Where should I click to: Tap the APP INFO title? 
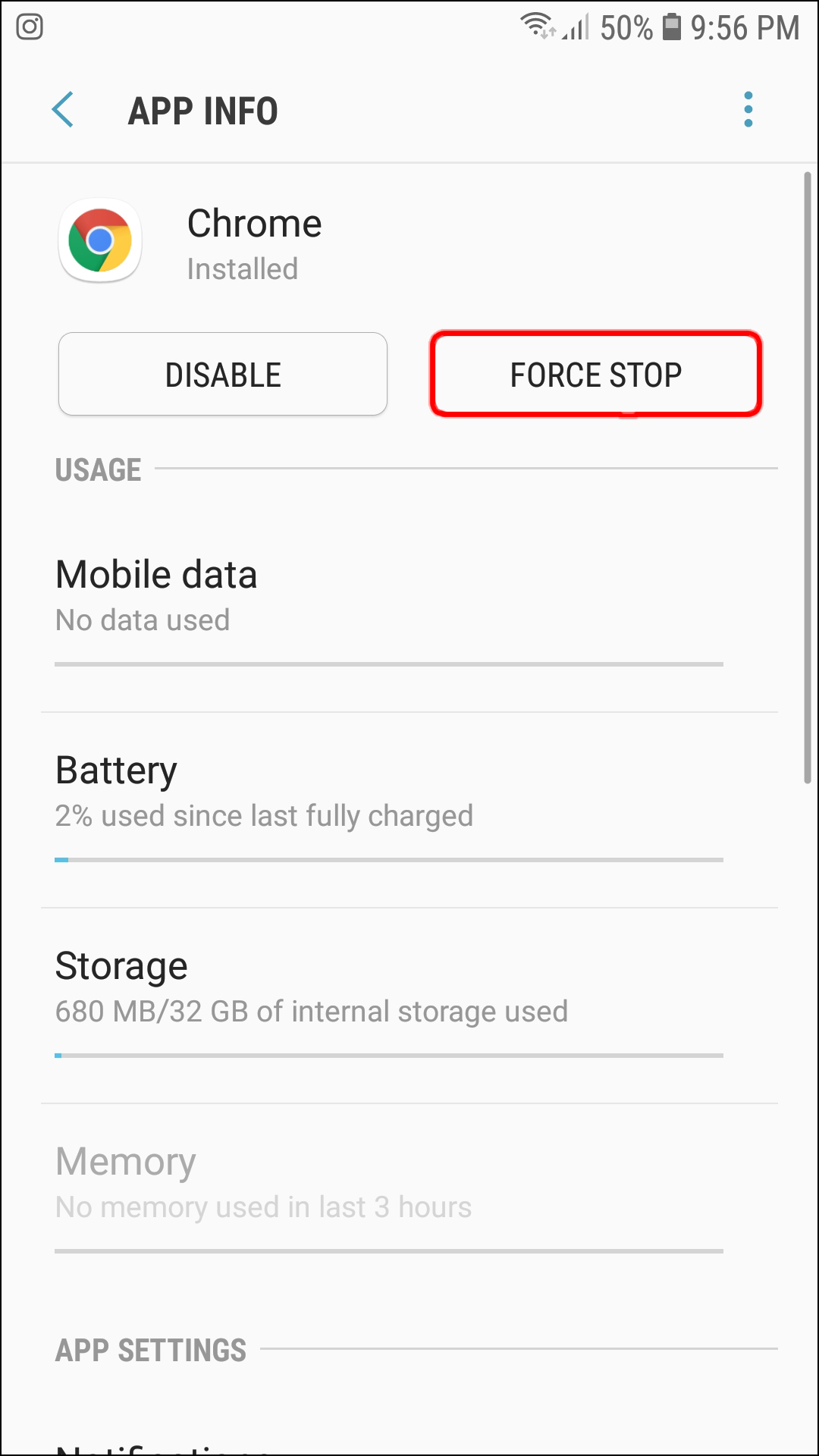pos(202,111)
